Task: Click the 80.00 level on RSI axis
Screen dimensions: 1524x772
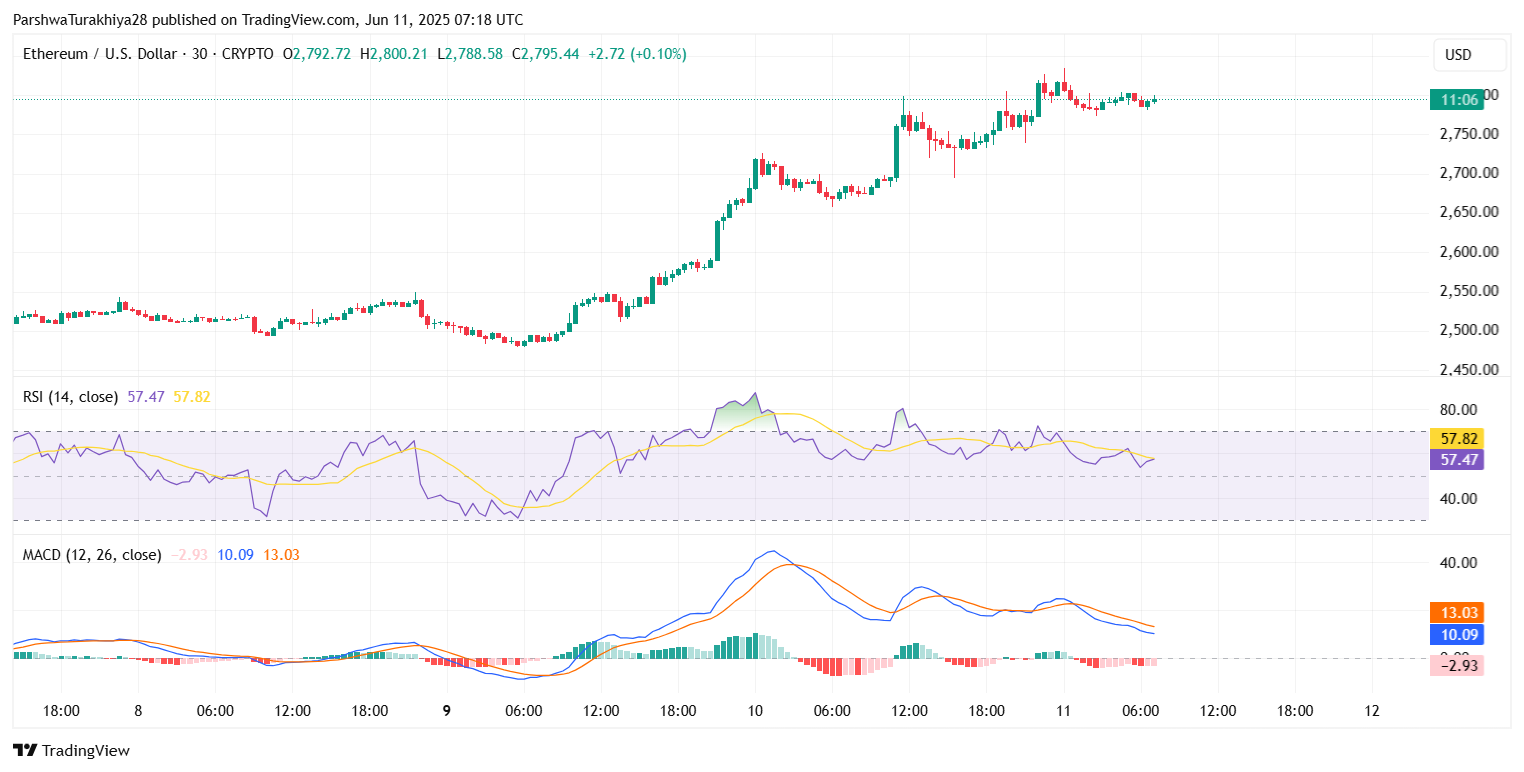Action: click(x=1461, y=409)
